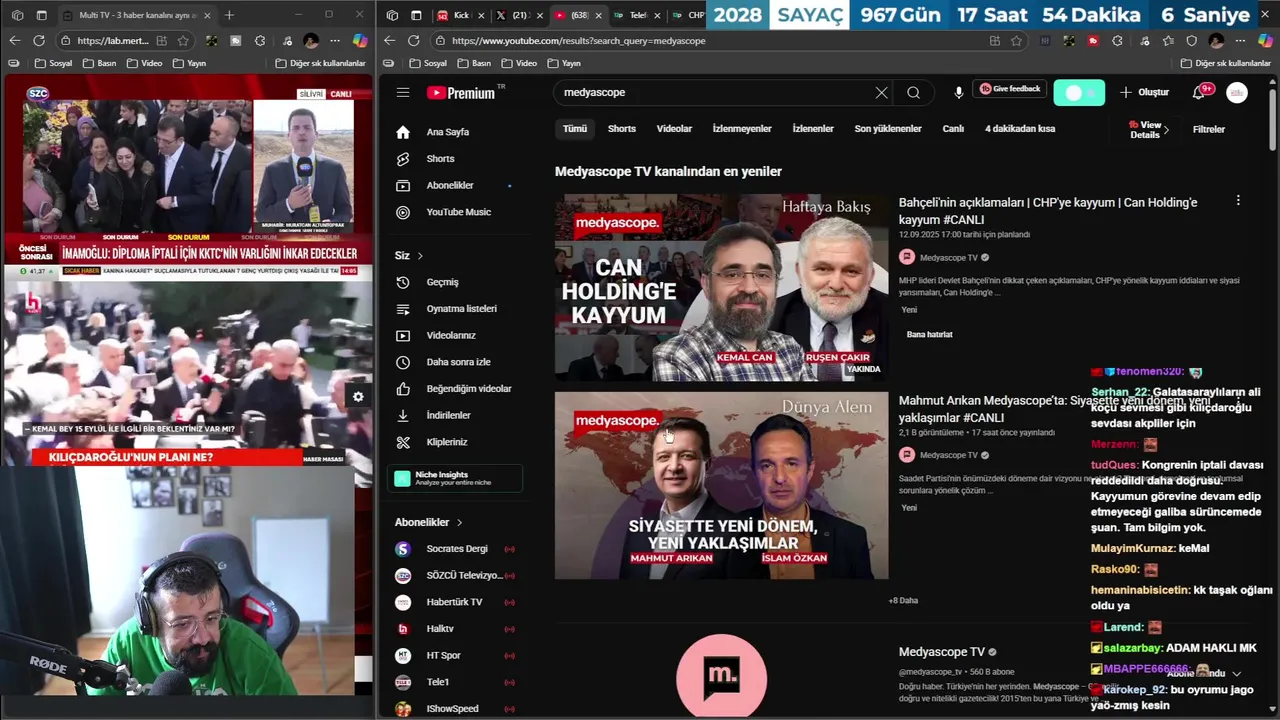The image size is (1280, 720).
Task: Go back in the left browser window
Action: click(x=14, y=40)
